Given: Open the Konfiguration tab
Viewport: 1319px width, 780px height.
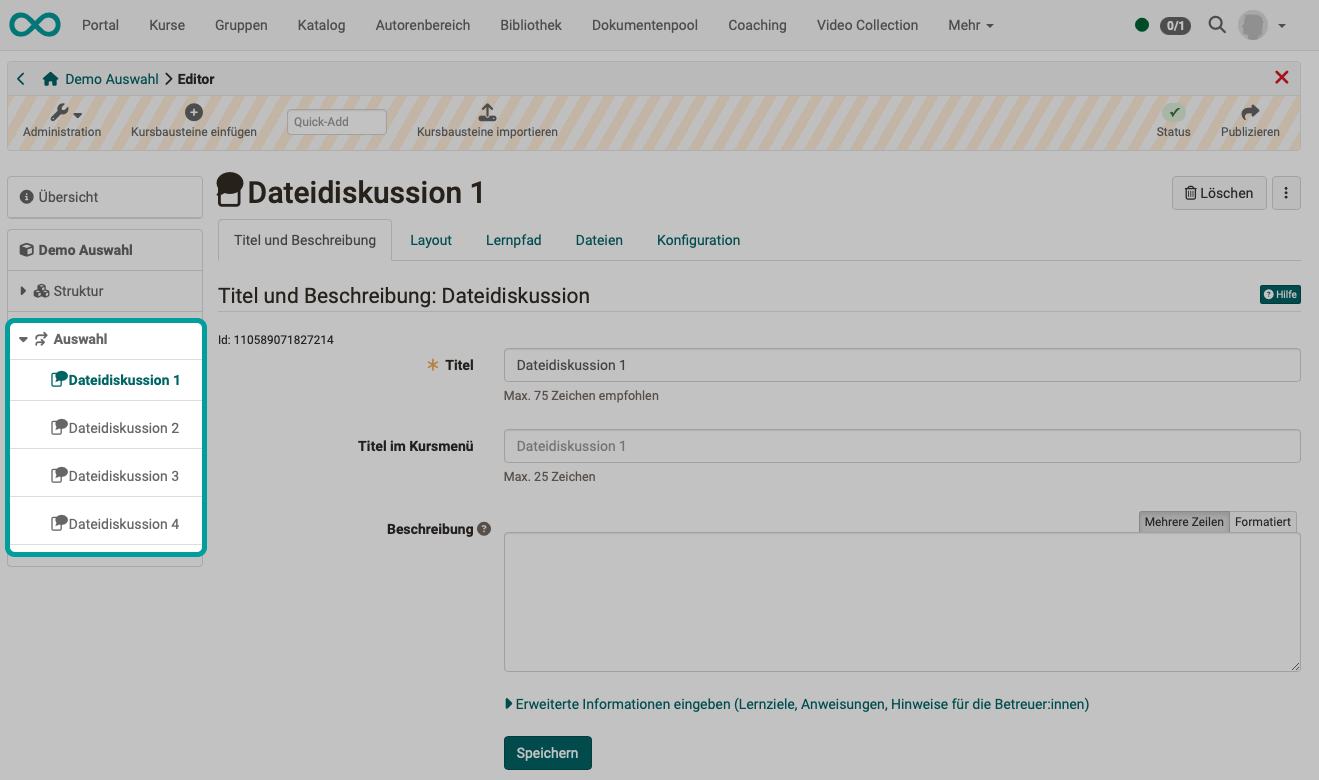Looking at the screenshot, I should coord(698,240).
